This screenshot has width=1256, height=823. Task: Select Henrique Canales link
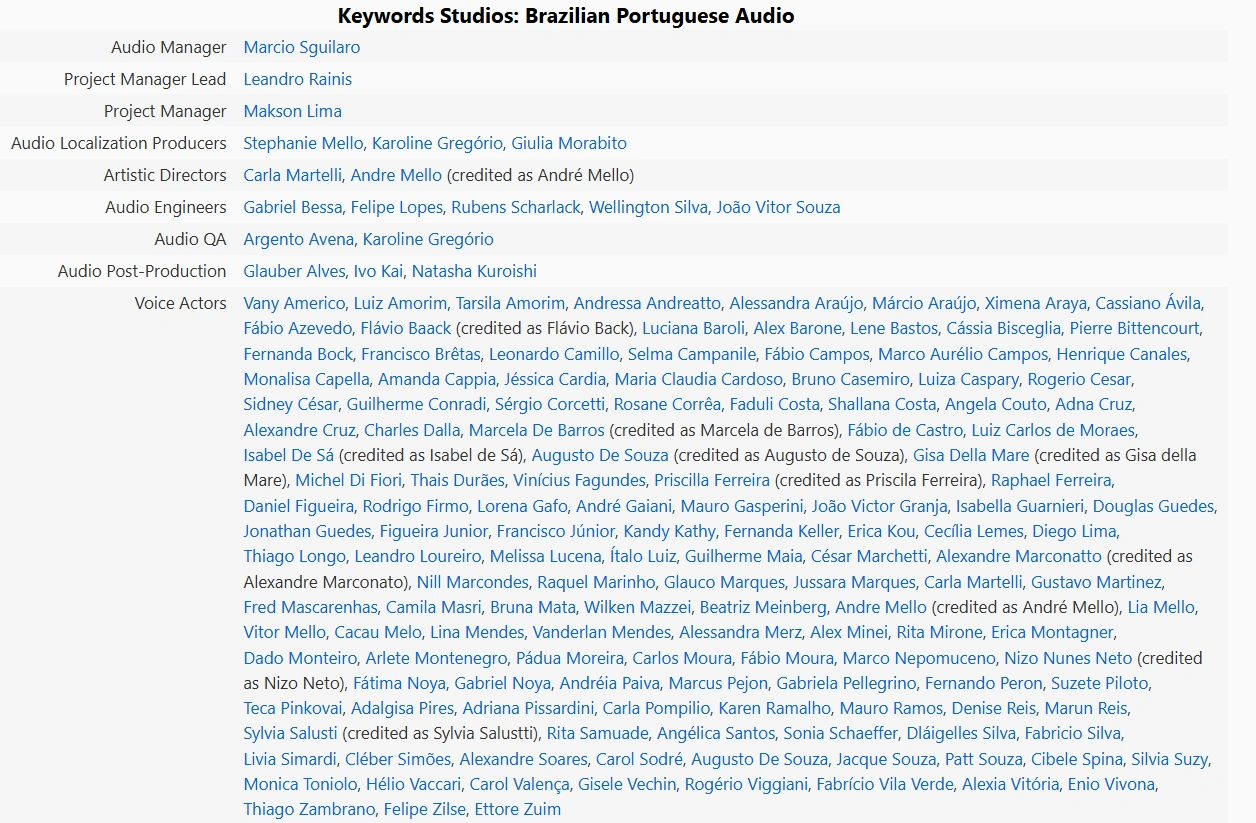coord(1122,354)
